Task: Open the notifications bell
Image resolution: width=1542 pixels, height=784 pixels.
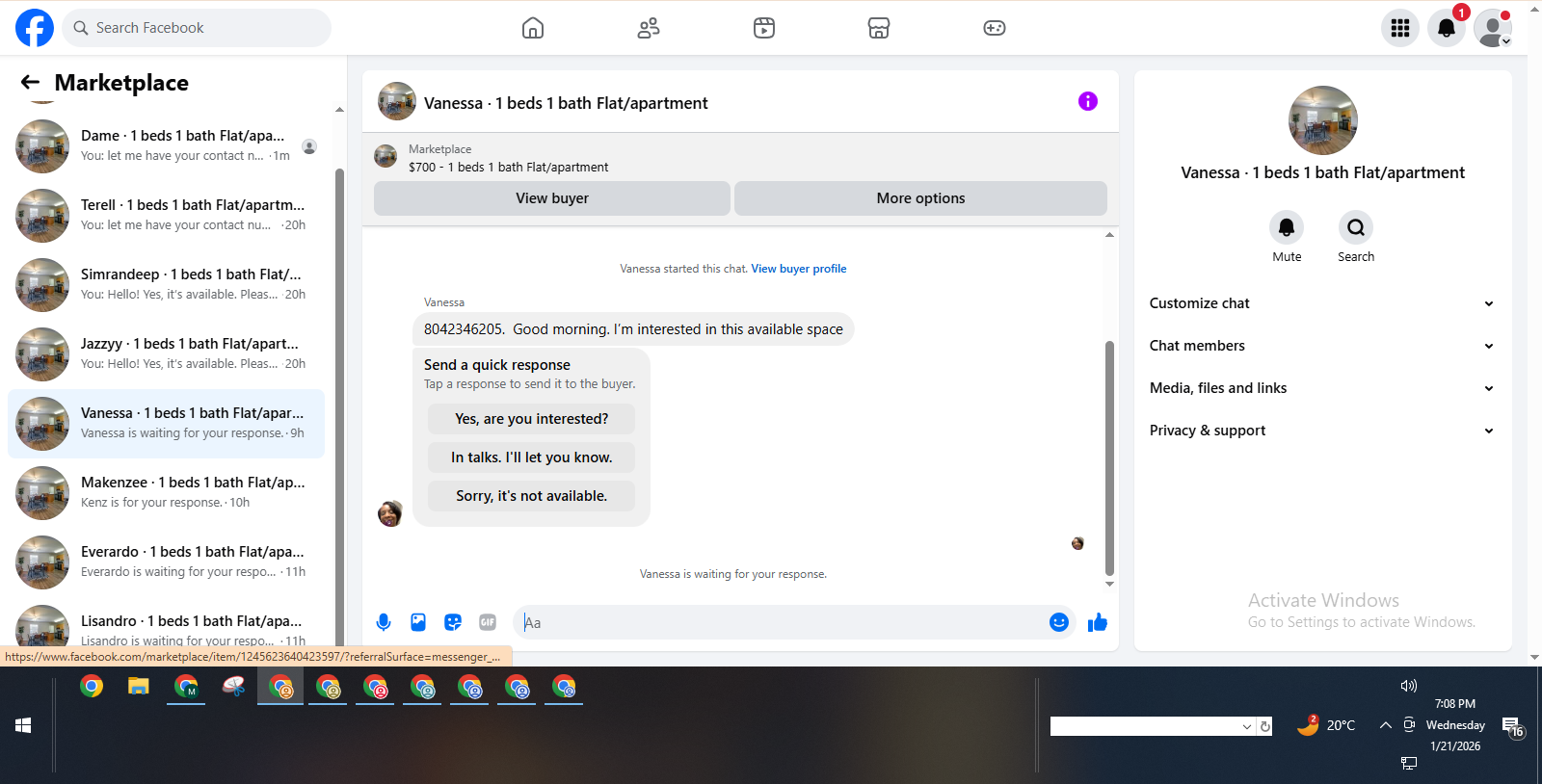Action: point(1447,28)
